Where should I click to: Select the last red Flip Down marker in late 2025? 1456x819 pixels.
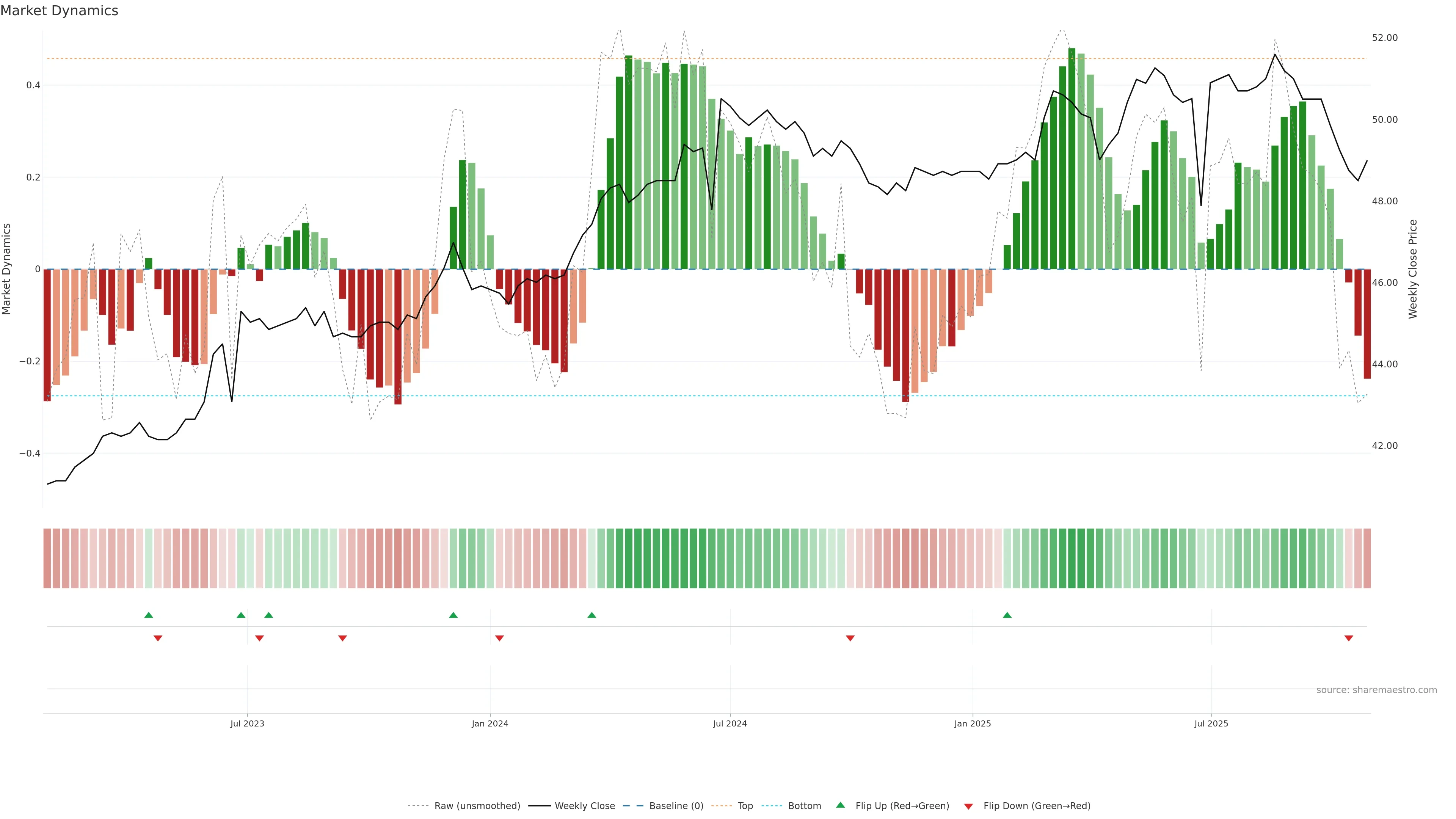1349,638
